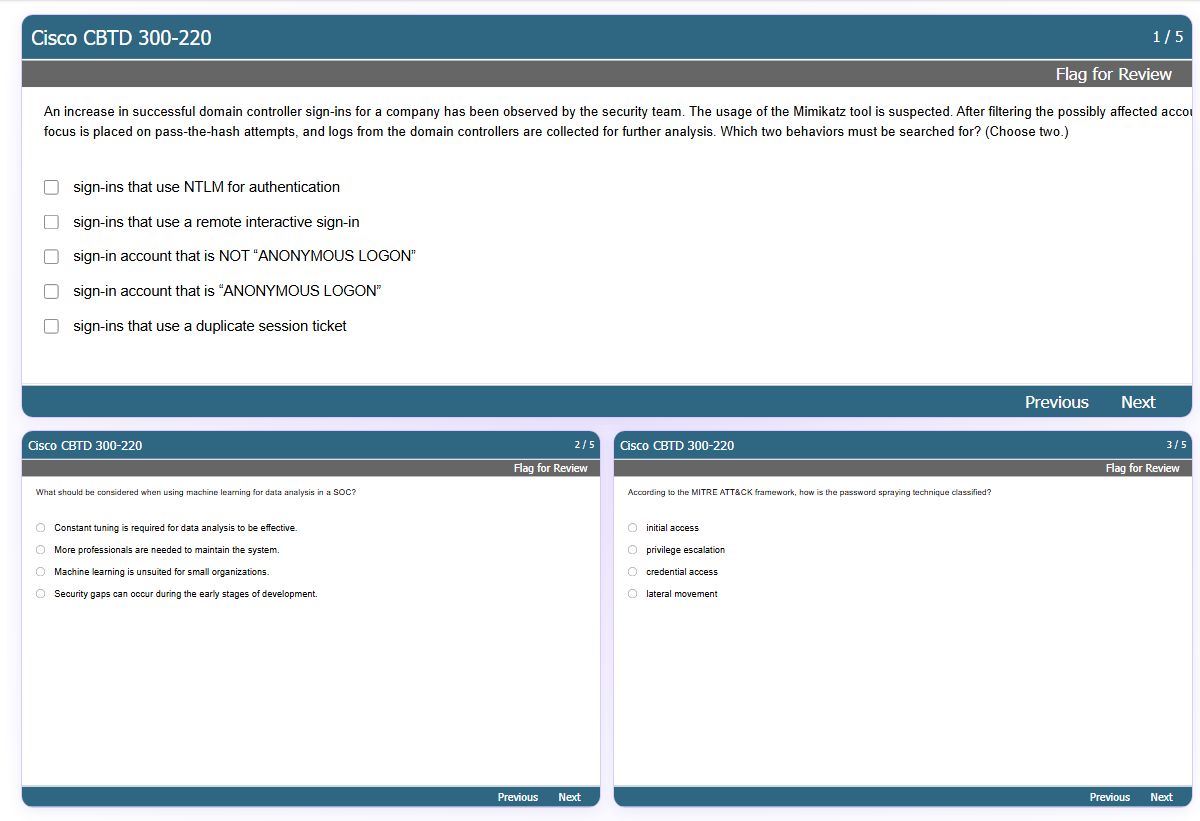
Task: Click Next on the 2 / 5 card
Action: (x=569, y=797)
